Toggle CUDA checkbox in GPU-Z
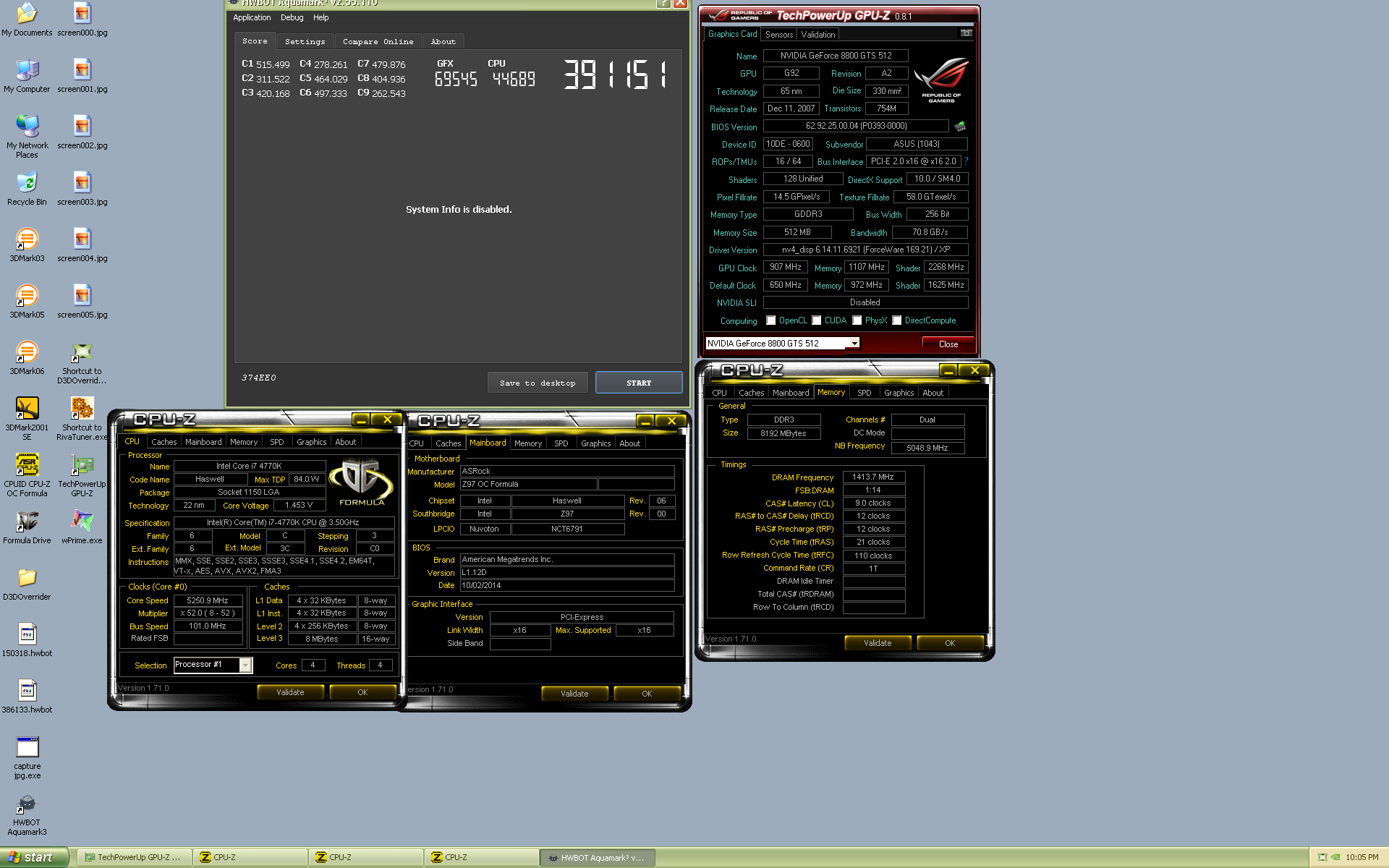 pos(817,320)
